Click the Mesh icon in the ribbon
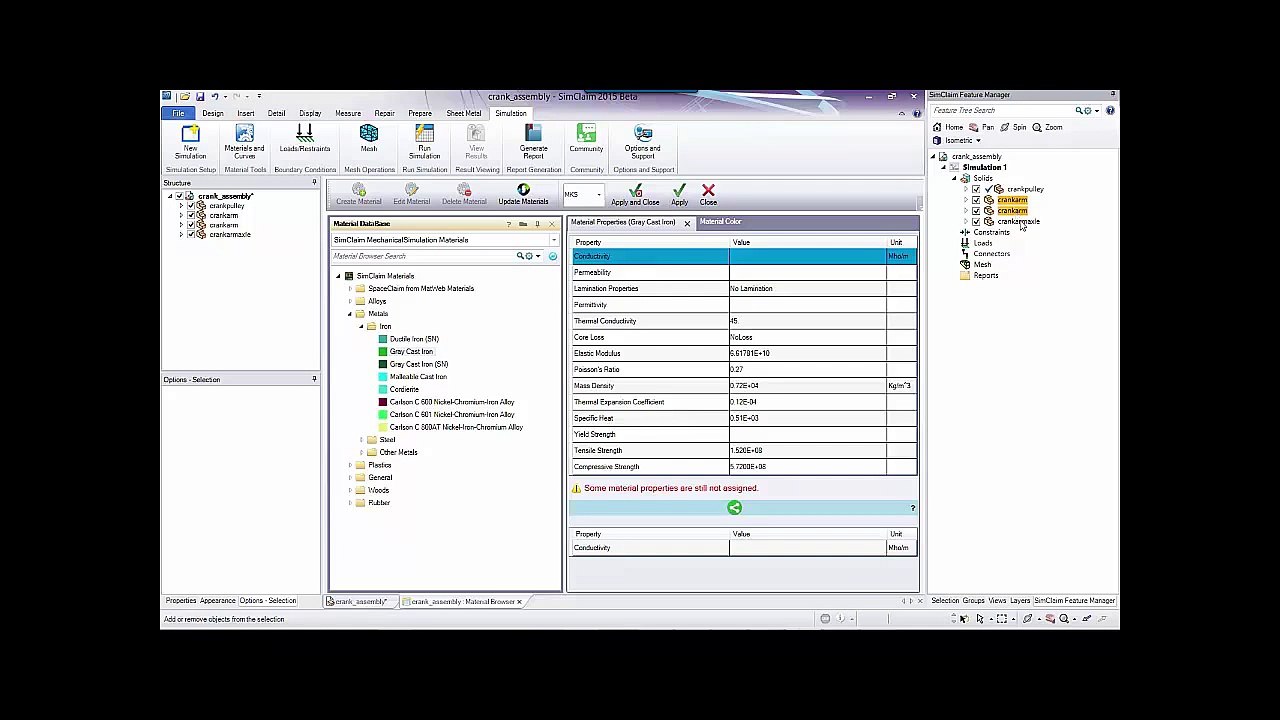1280x720 pixels. pos(369,134)
